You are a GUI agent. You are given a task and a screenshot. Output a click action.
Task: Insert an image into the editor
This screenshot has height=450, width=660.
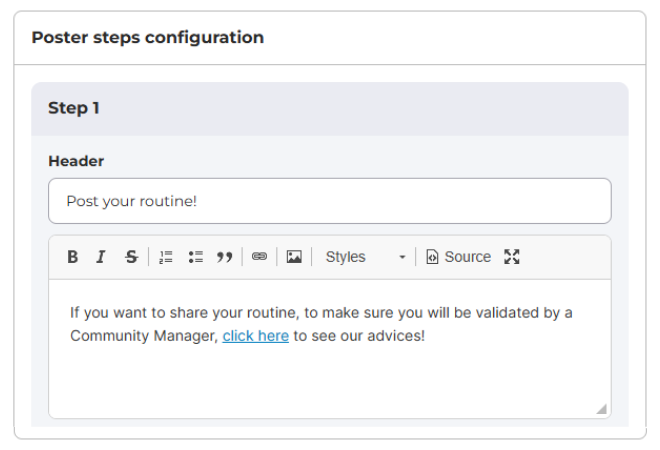294,257
